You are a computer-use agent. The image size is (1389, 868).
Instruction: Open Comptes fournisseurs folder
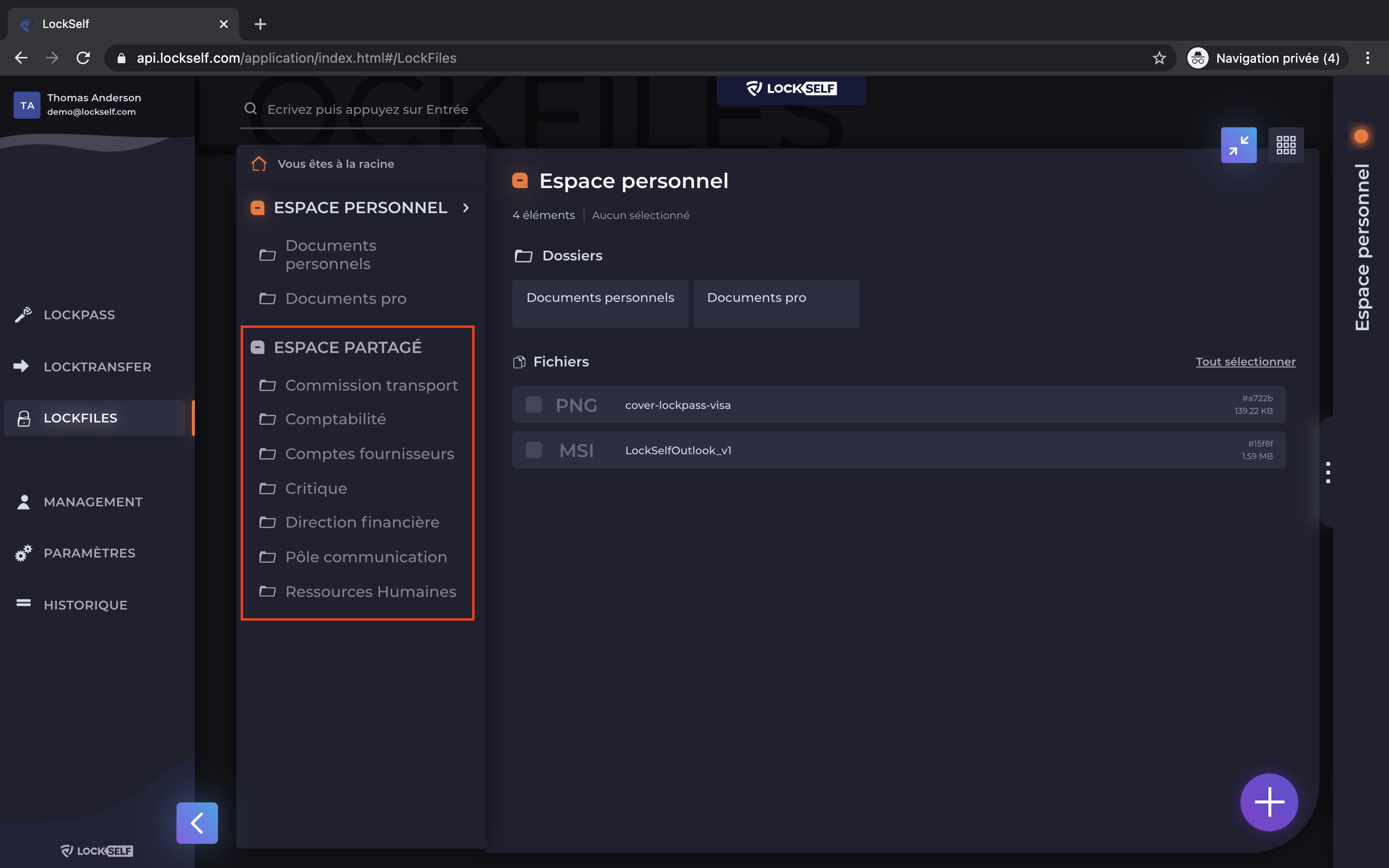tap(369, 453)
